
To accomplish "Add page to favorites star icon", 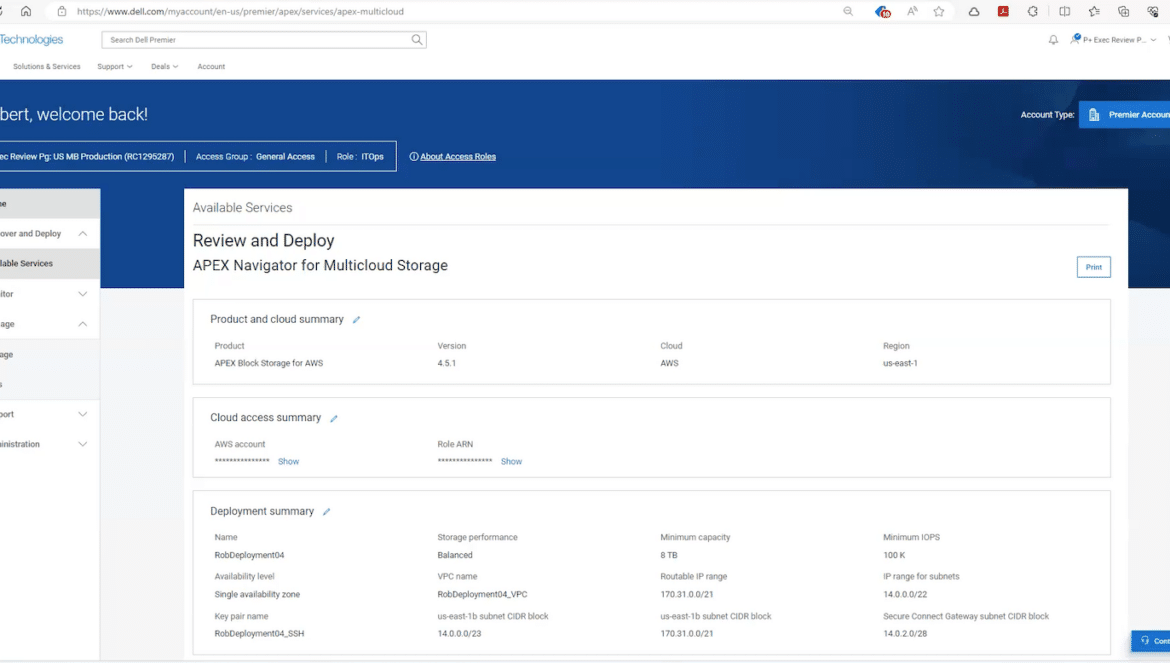I will pyautogui.click(x=939, y=11).
